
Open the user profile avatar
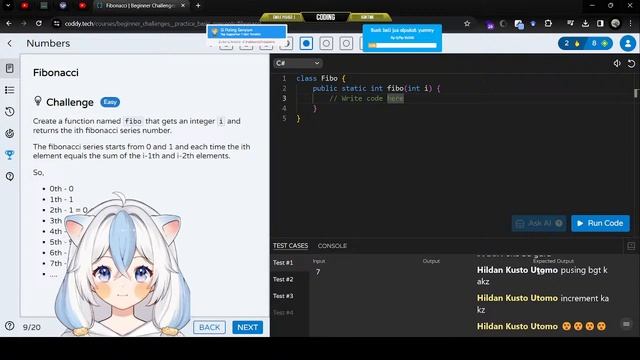tap(628, 43)
